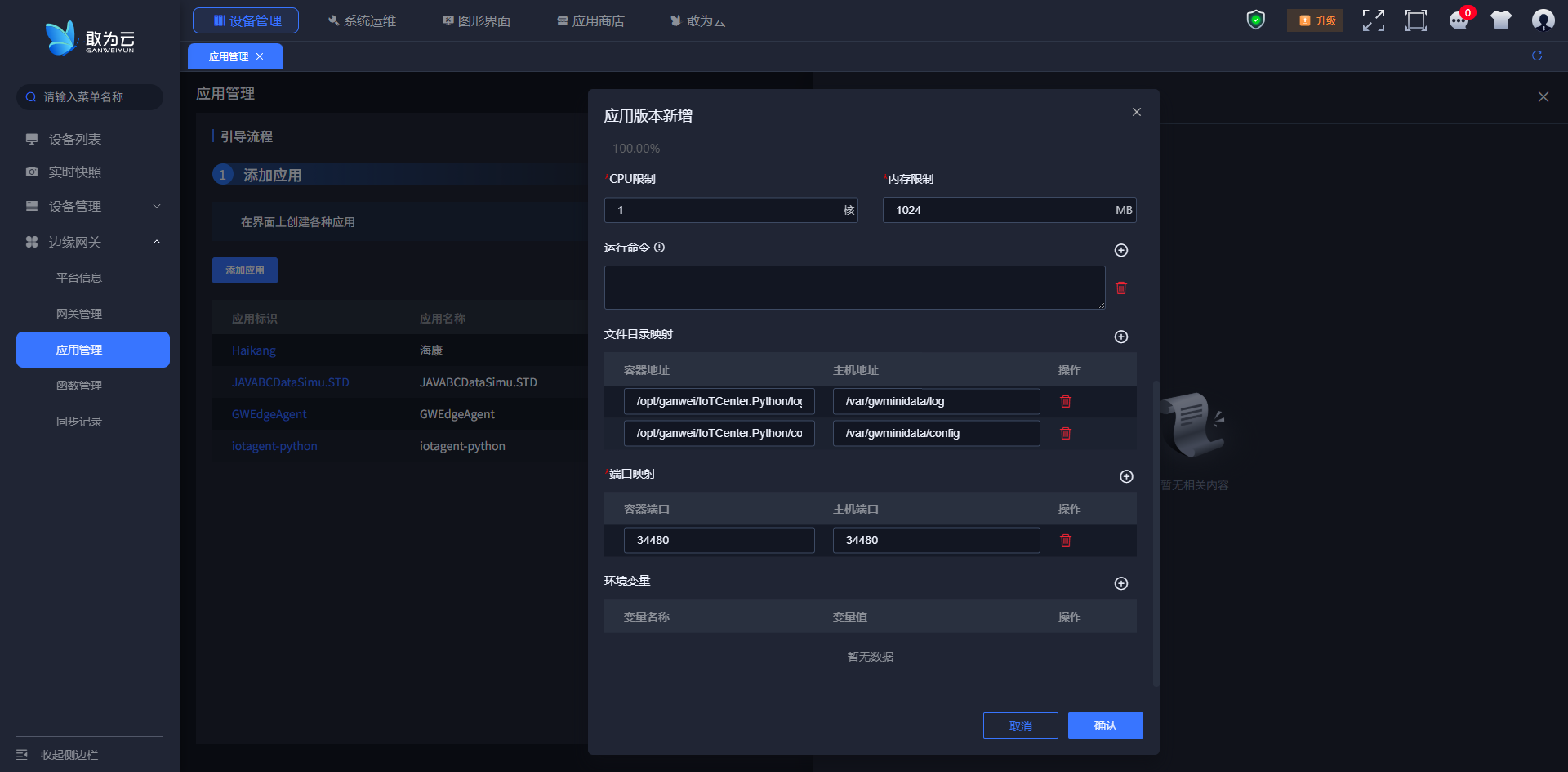Screen dimensions: 1568x772
Task: Add a new port mapping row
Action: click(1125, 476)
